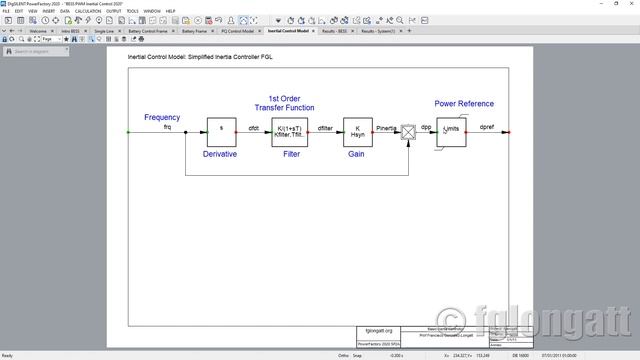Image resolution: width=640 pixels, height=360 pixels.
Task: Click the magnifier search icon in main toolbar
Action: (x=400, y=20)
